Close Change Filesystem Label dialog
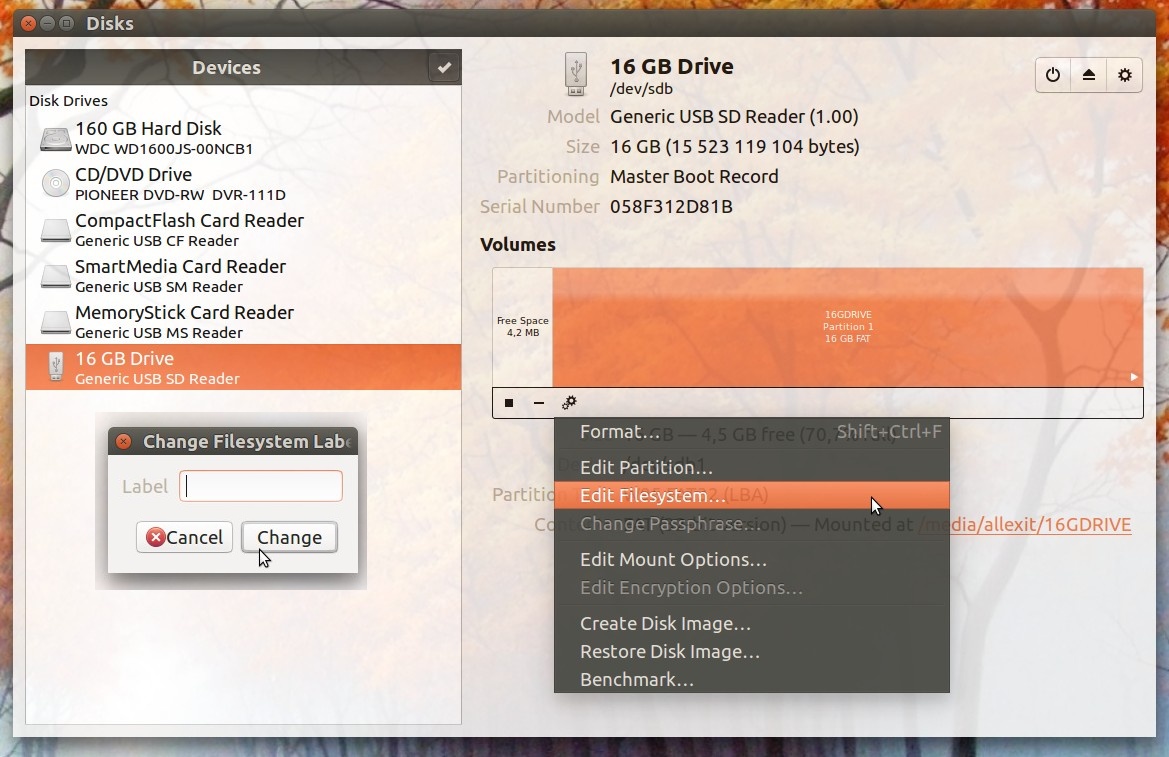Image resolution: width=1169 pixels, height=757 pixels. (124, 442)
